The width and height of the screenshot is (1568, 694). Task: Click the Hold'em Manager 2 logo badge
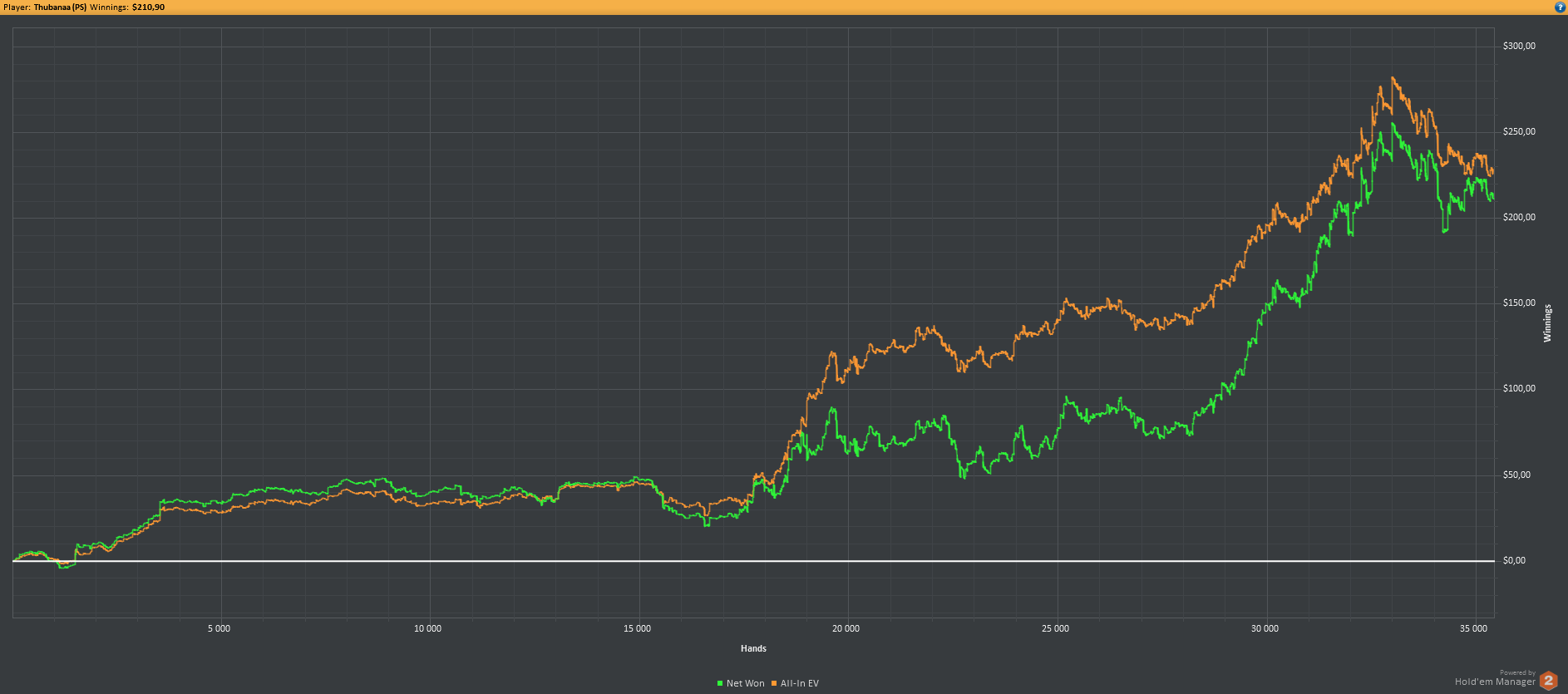click(x=1548, y=681)
